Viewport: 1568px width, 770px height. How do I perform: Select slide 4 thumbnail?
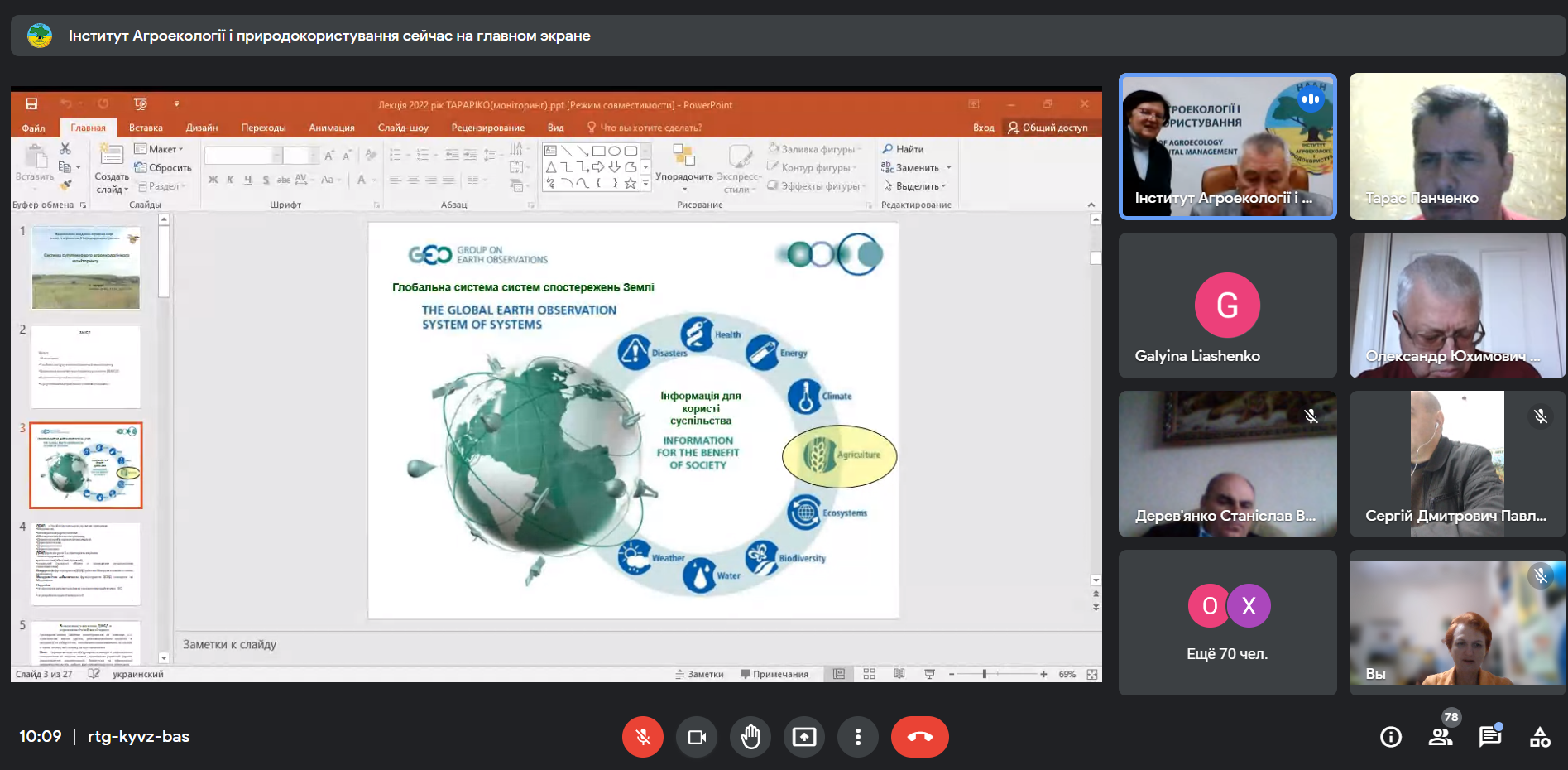(x=86, y=564)
